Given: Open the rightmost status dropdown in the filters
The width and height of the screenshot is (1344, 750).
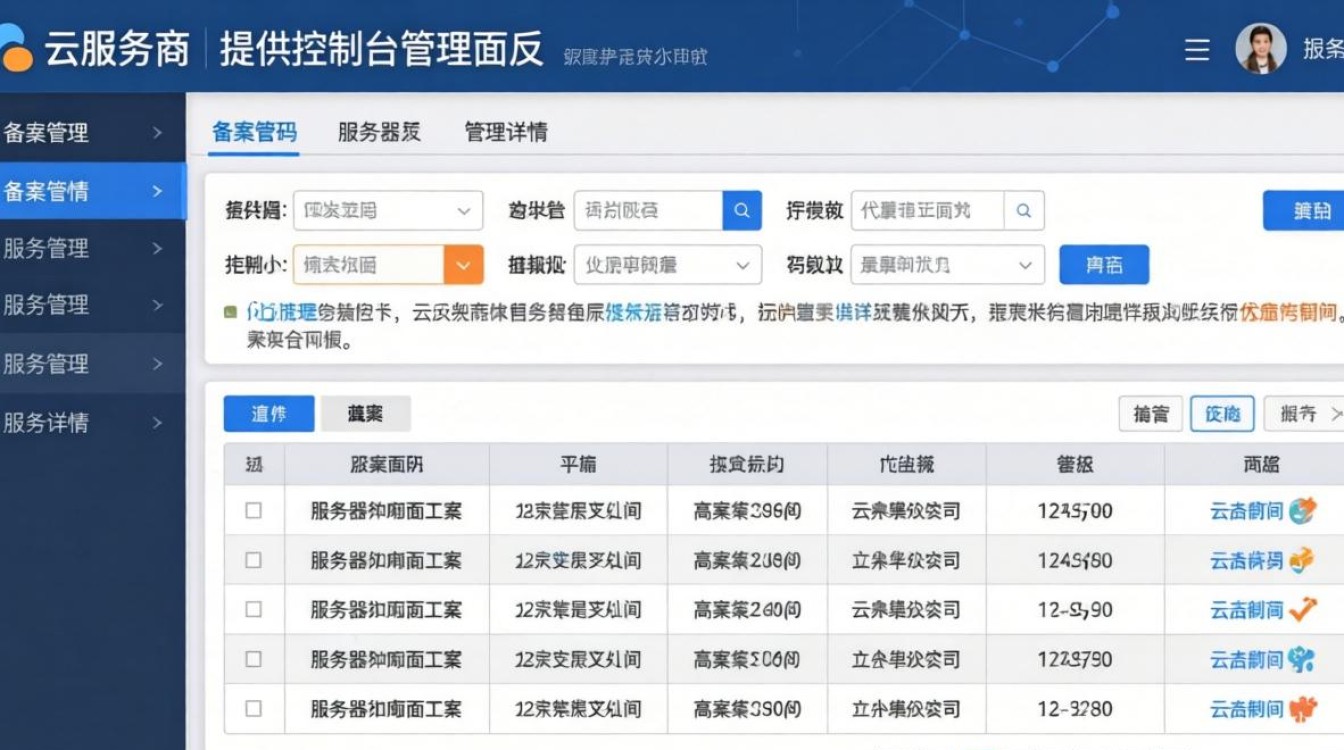Looking at the screenshot, I should click(x=945, y=265).
